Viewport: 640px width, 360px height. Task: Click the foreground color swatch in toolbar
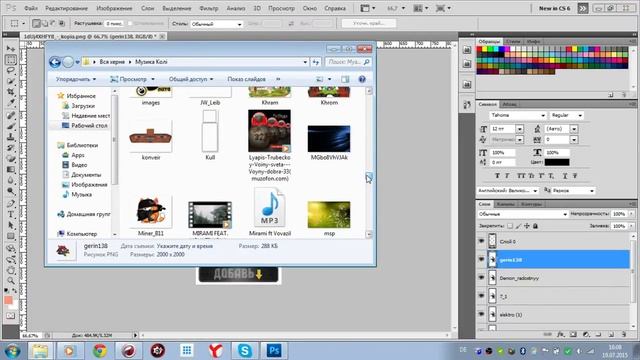point(8,300)
